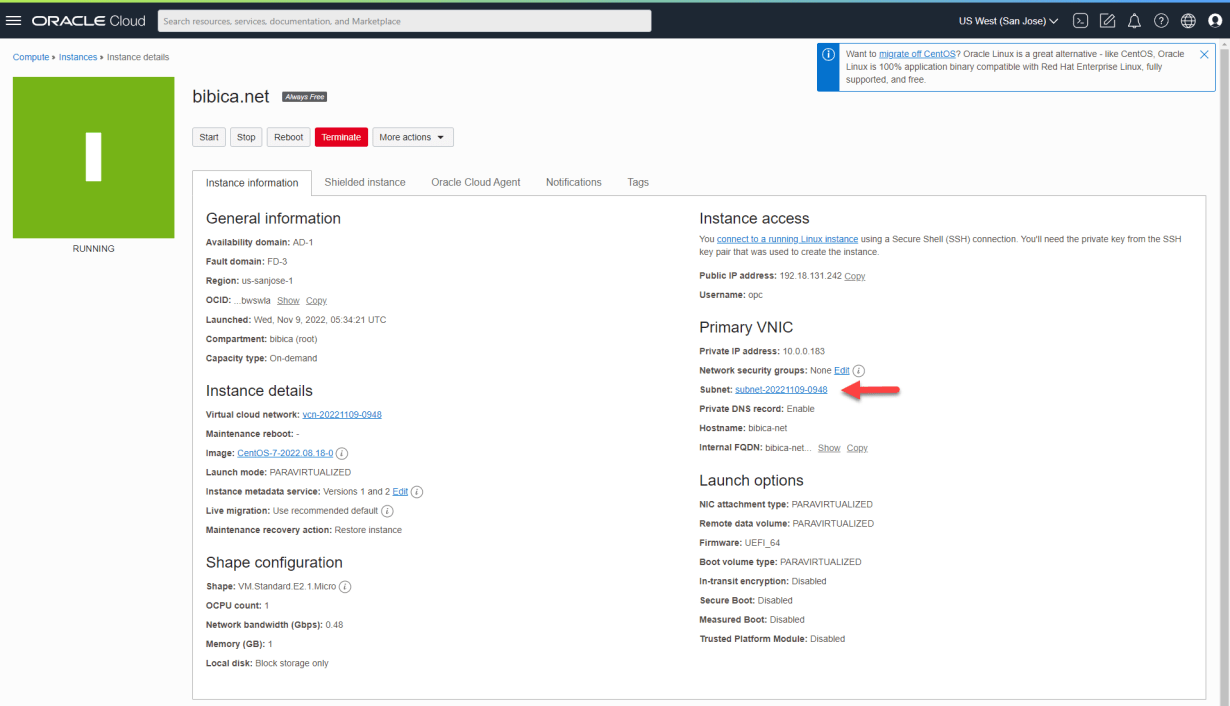This screenshot has width=1230, height=706.
Task: Click info icon beside Live migration
Action: point(387,511)
